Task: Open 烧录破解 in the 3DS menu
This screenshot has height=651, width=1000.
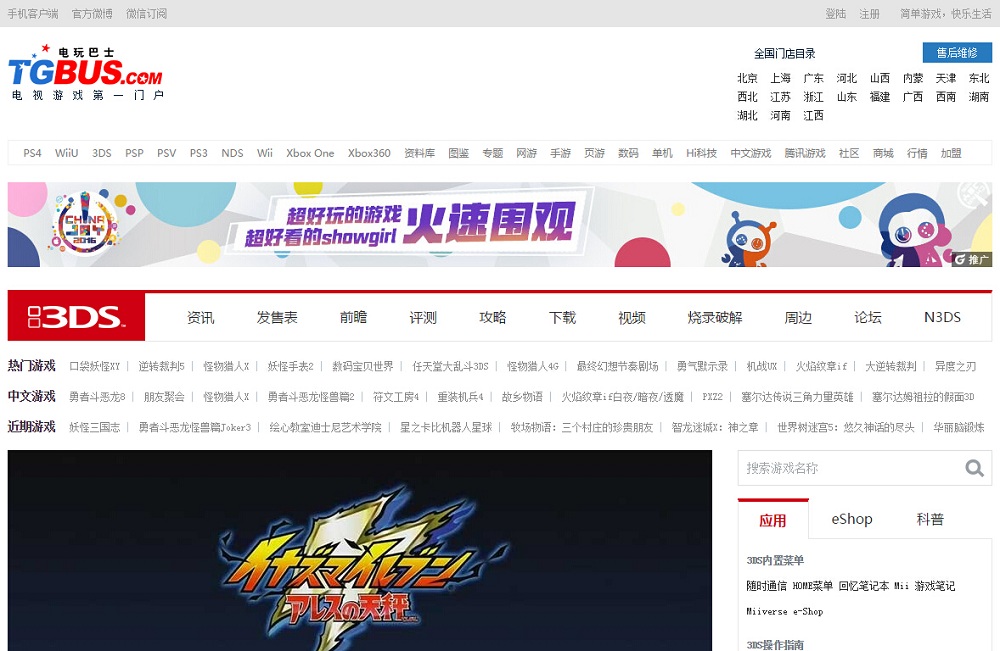Action: (x=715, y=318)
